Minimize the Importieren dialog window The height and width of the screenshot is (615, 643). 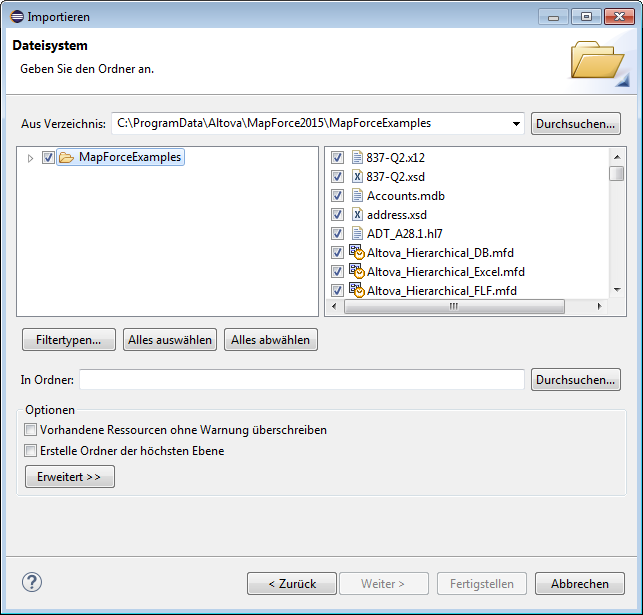[x=554, y=17]
